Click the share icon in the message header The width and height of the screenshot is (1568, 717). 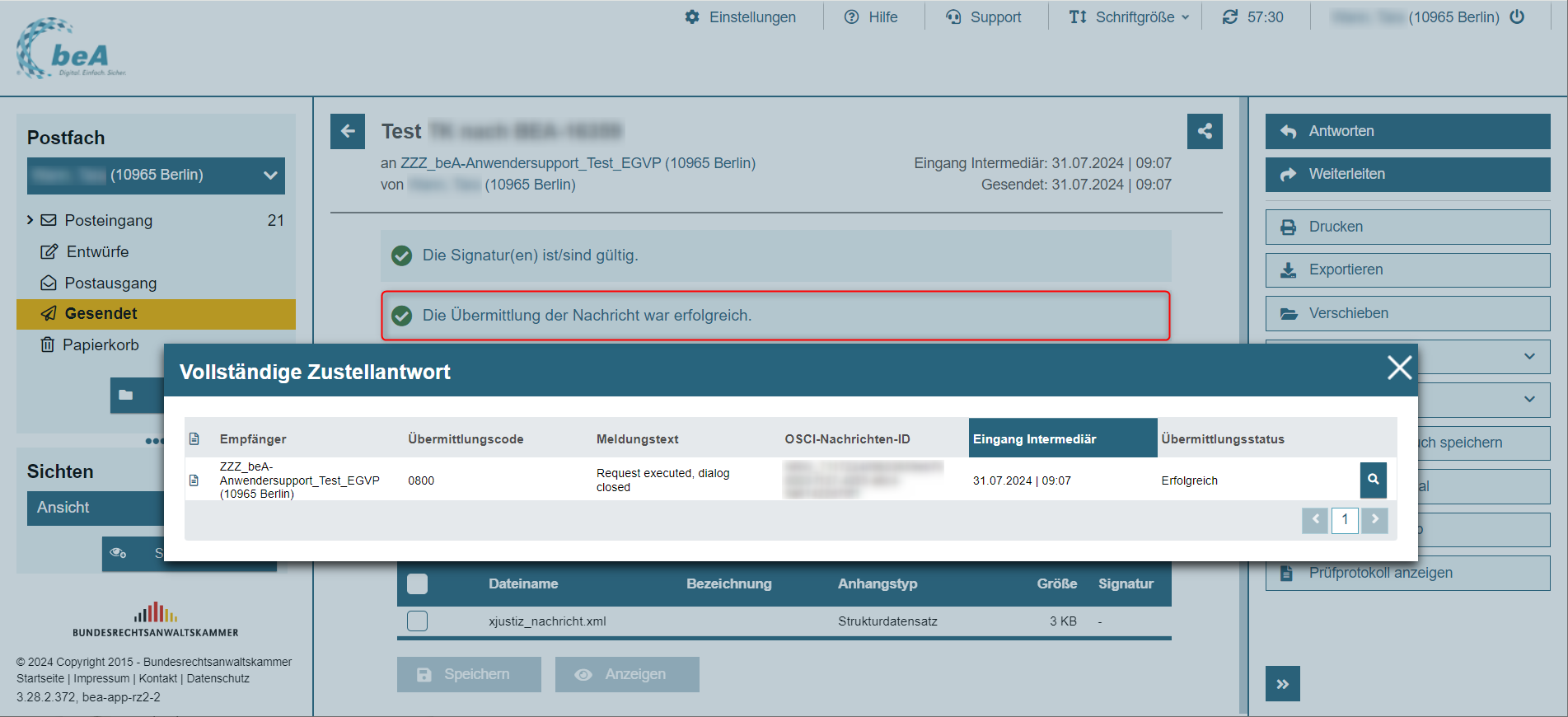click(1204, 131)
